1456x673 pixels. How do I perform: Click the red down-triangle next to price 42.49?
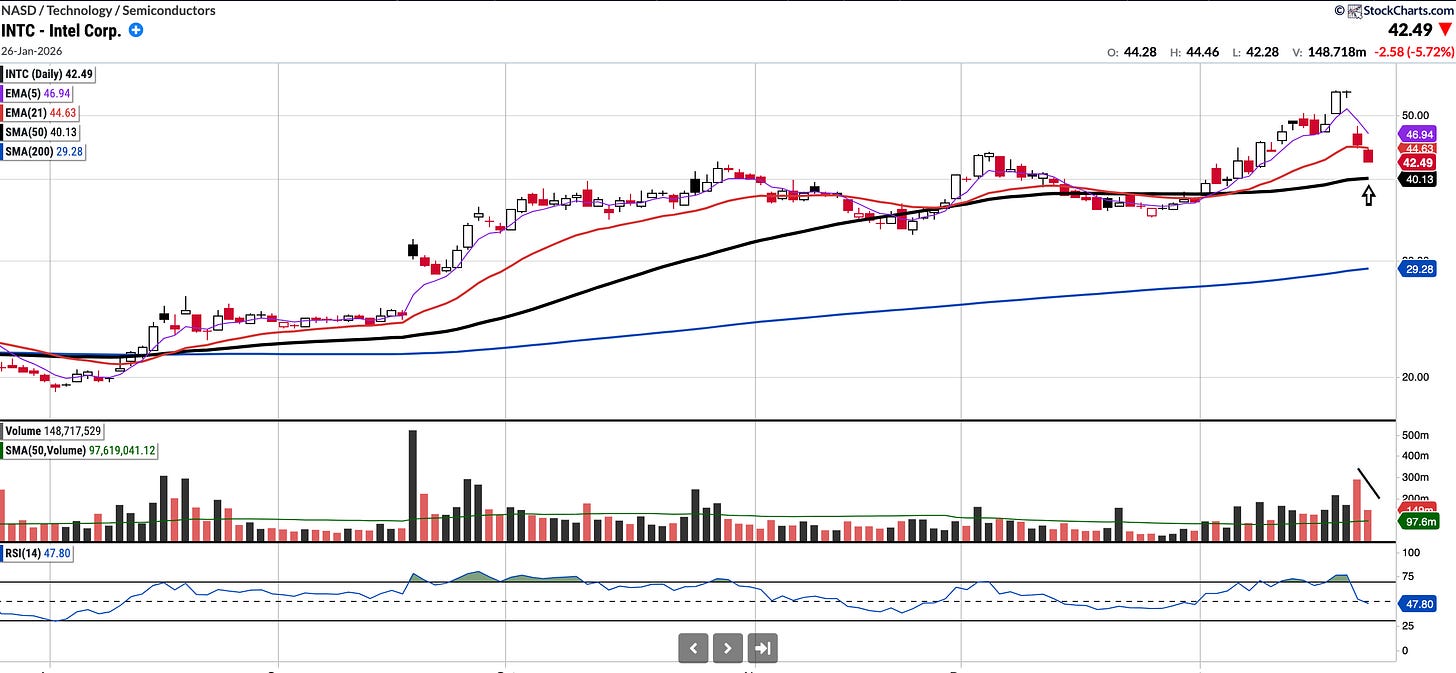tap(1445, 31)
